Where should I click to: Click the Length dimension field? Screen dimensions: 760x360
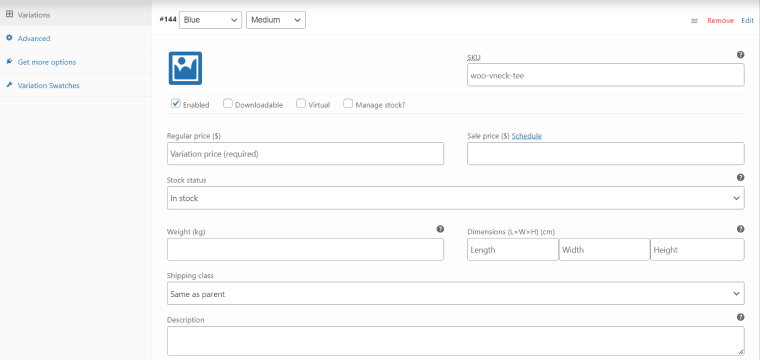(x=513, y=250)
